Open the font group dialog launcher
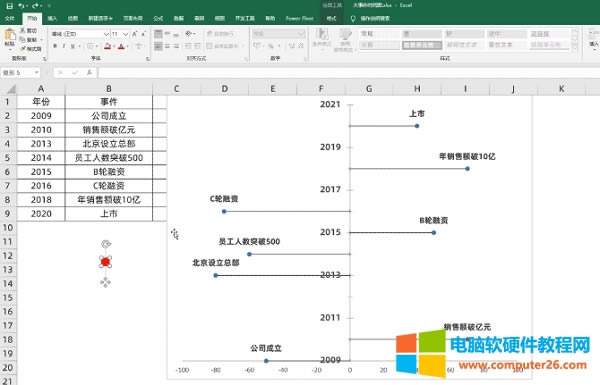This screenshot has height=385, width=600. point(147,59)
